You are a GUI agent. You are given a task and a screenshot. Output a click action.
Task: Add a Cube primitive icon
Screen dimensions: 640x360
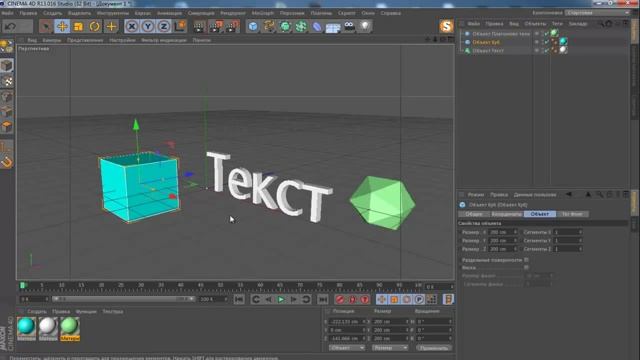tap(253, 27)
